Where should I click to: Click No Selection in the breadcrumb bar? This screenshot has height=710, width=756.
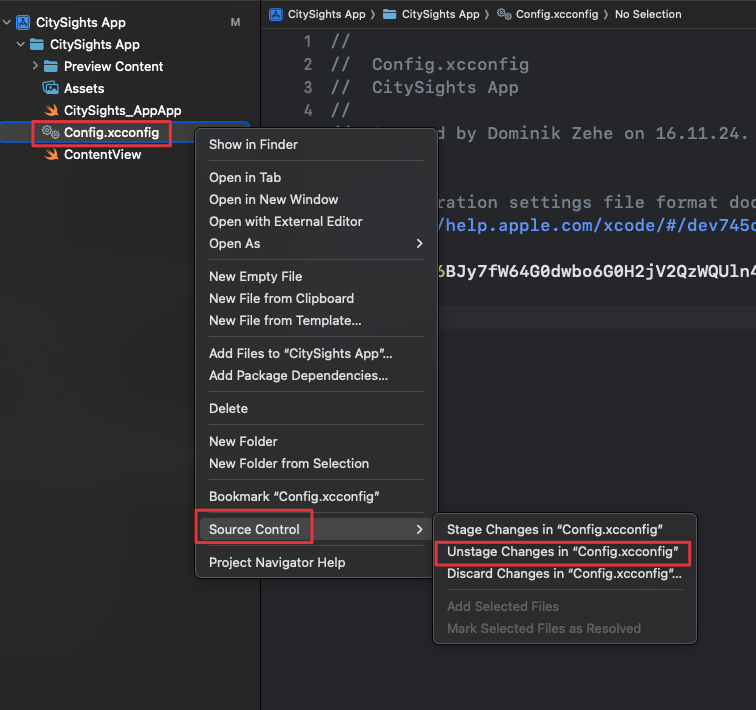click(648, 14)
